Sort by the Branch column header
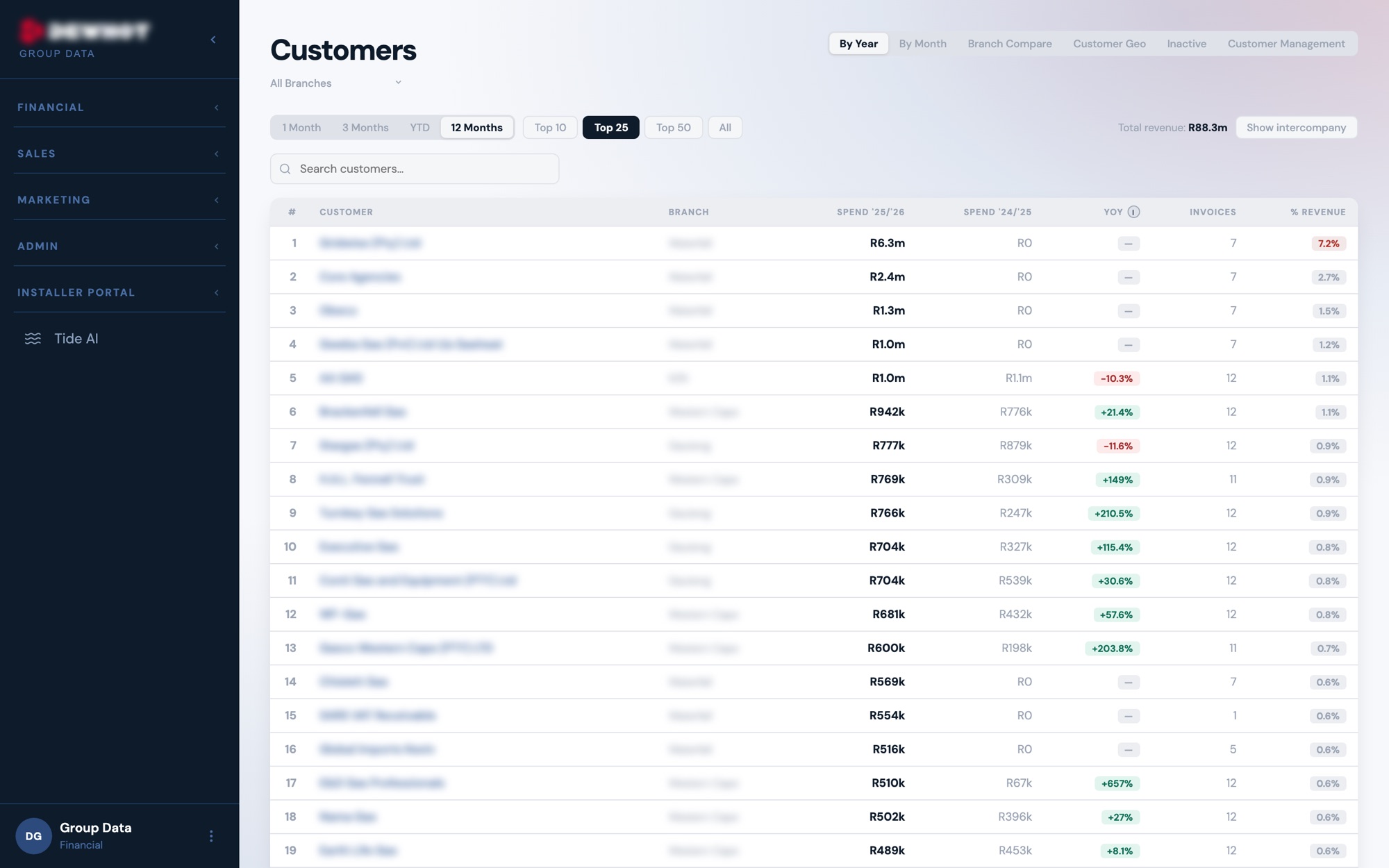 pyautogui.click(x=688, y=212)
